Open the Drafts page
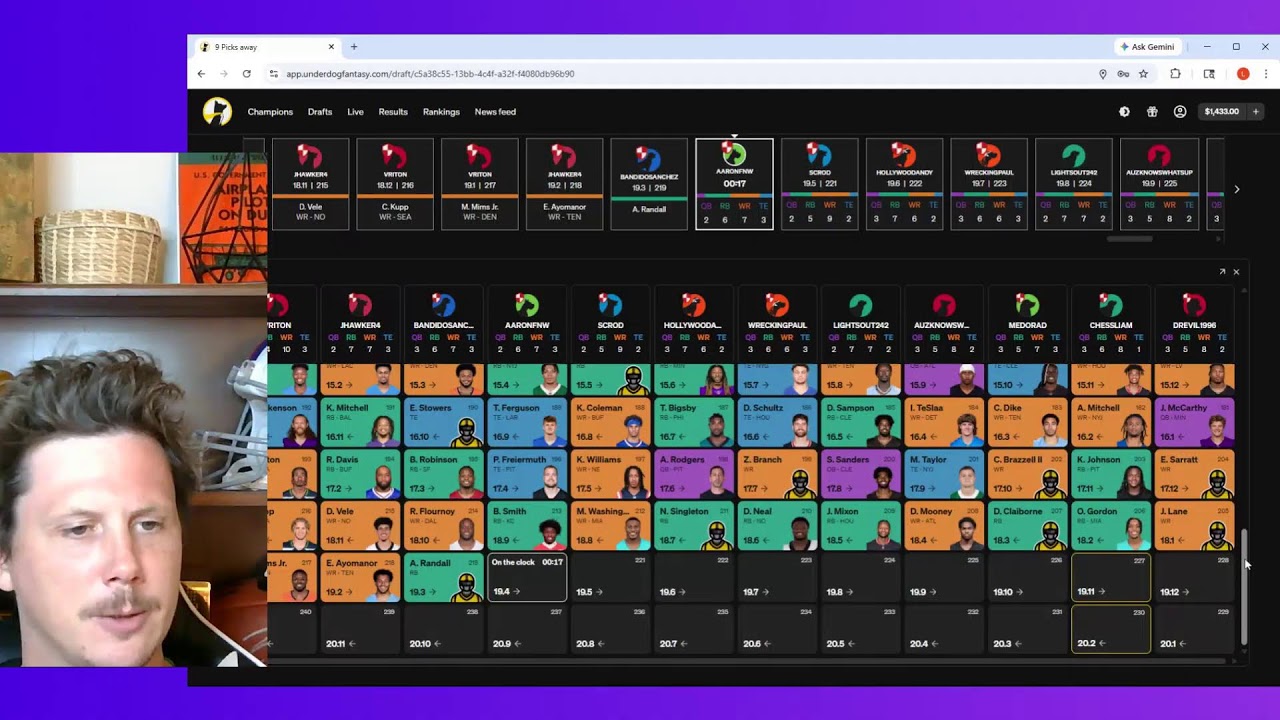Screen dimensions: 1280x720 tap(320, 112)
